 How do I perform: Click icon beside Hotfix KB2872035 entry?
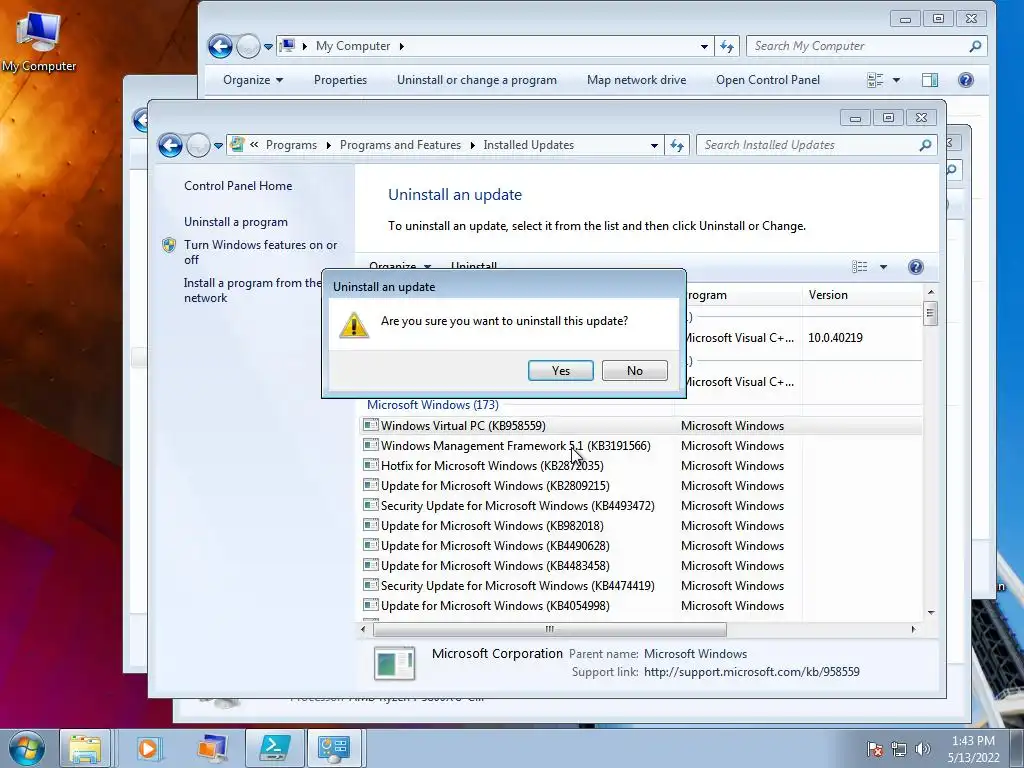point(370,465)
